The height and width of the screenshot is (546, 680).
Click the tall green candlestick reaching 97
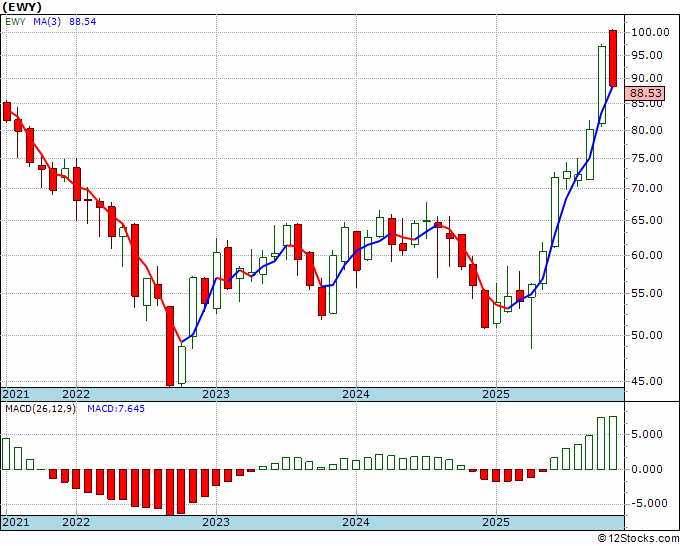tap(602, 85)
